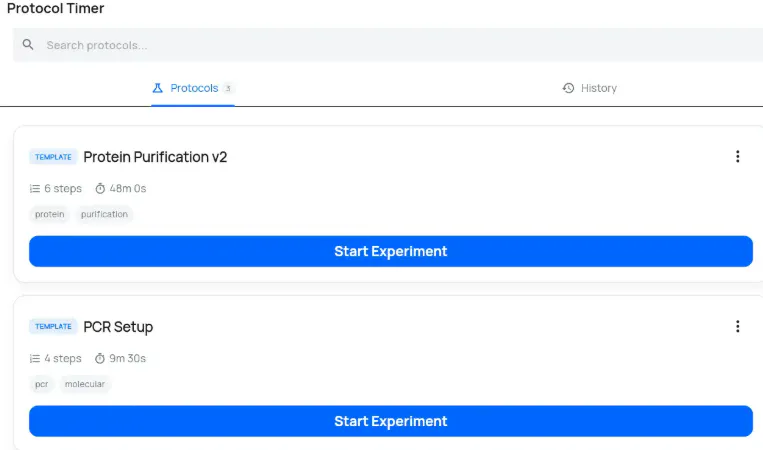Open the History tab

589,88
